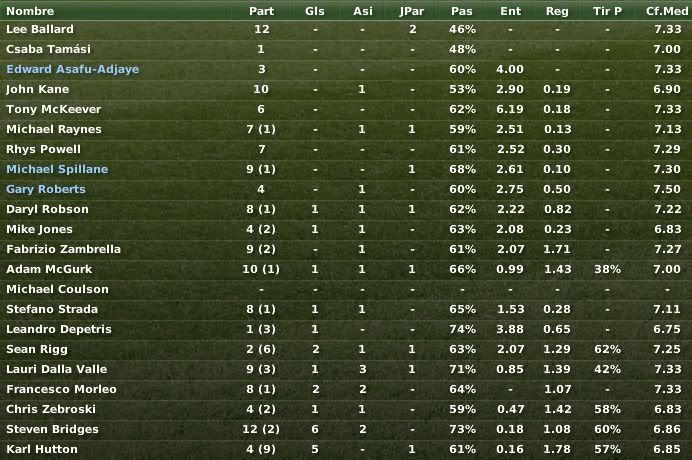This screenshot has height=460, width=692.
Task: Sort by the Reg column header
Action: 557,11
